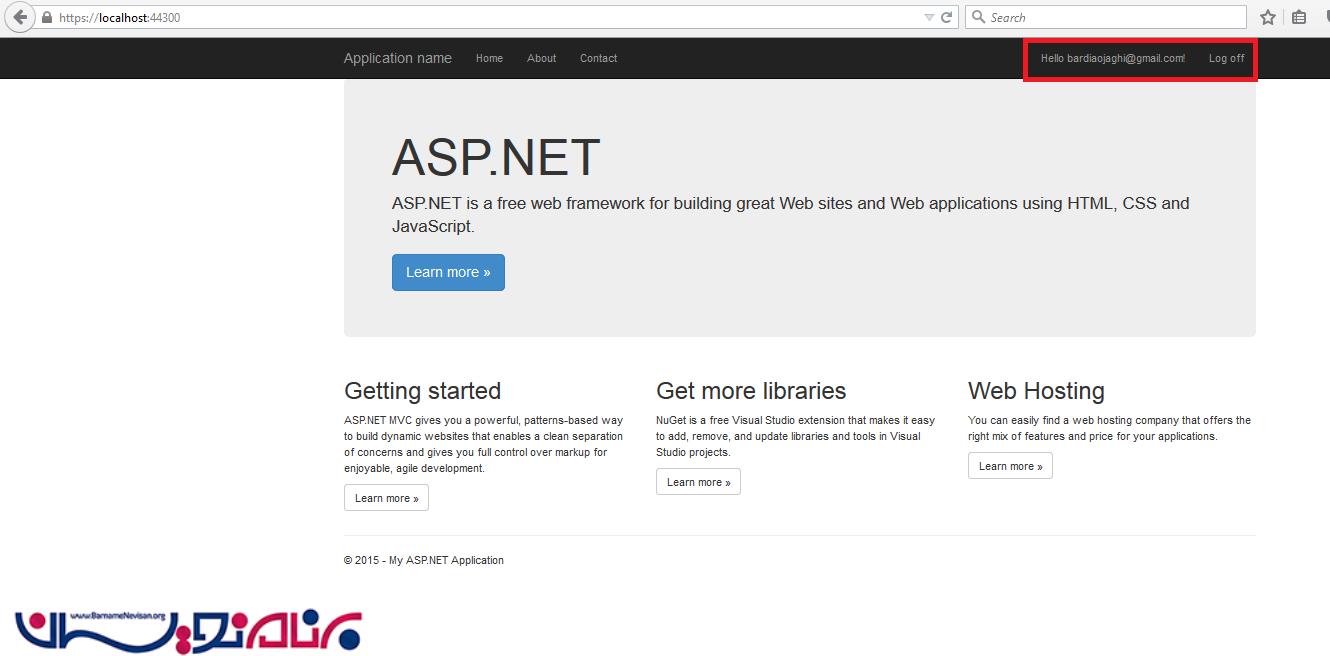Click the BarnameNevisan logo image
This screenshot has width=1330, height=656.
188,630
